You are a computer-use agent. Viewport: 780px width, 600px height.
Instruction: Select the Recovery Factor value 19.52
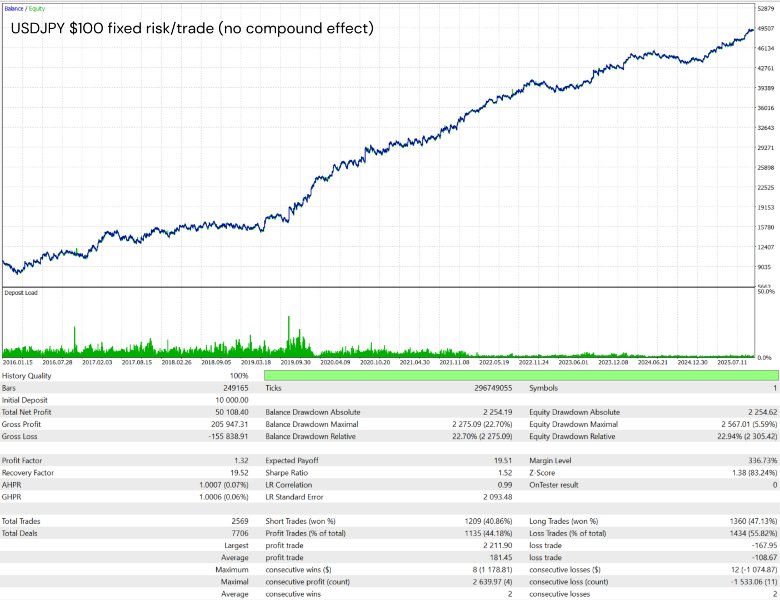point(240,473)
